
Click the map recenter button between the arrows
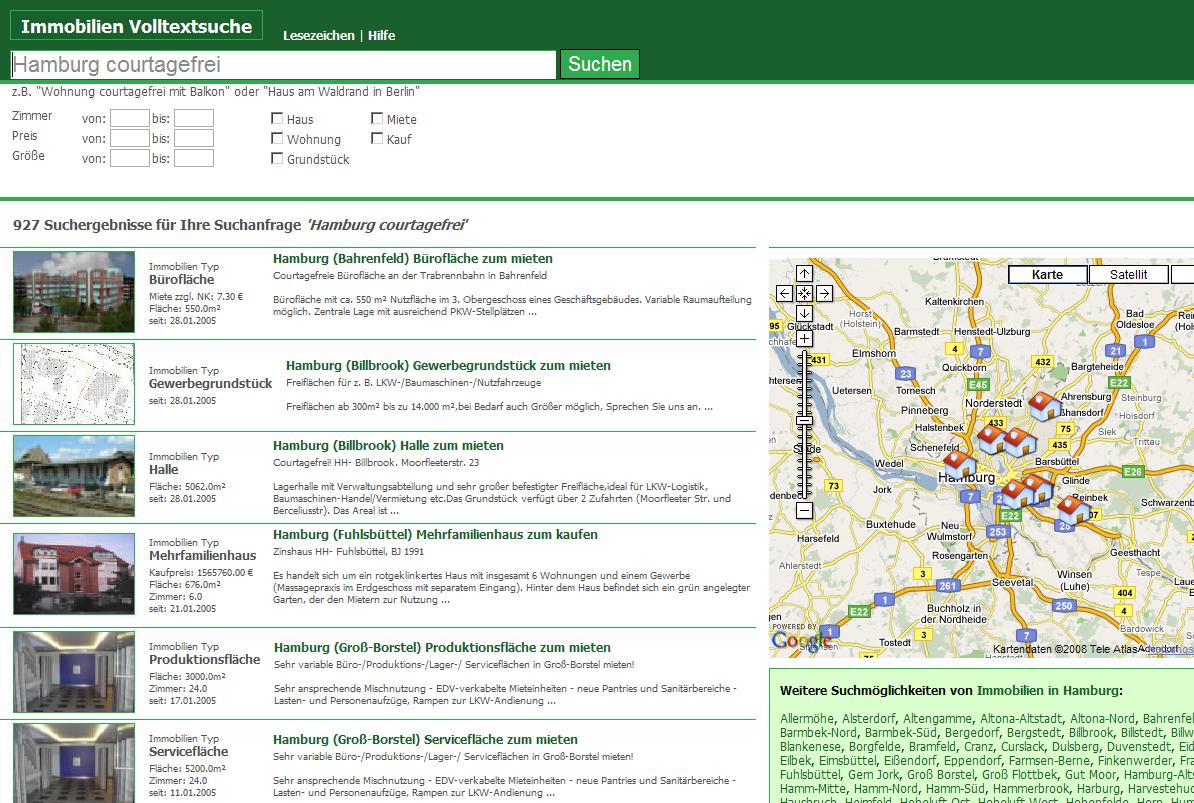tap(804, 293)
